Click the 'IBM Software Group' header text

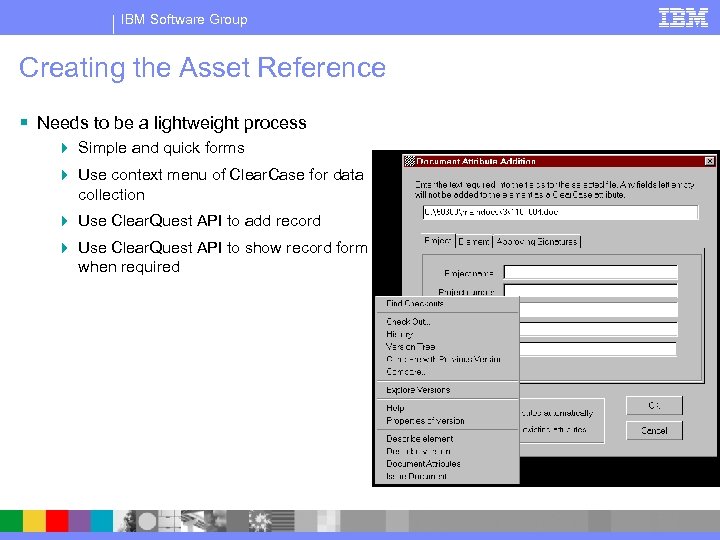tap(184, 19)
